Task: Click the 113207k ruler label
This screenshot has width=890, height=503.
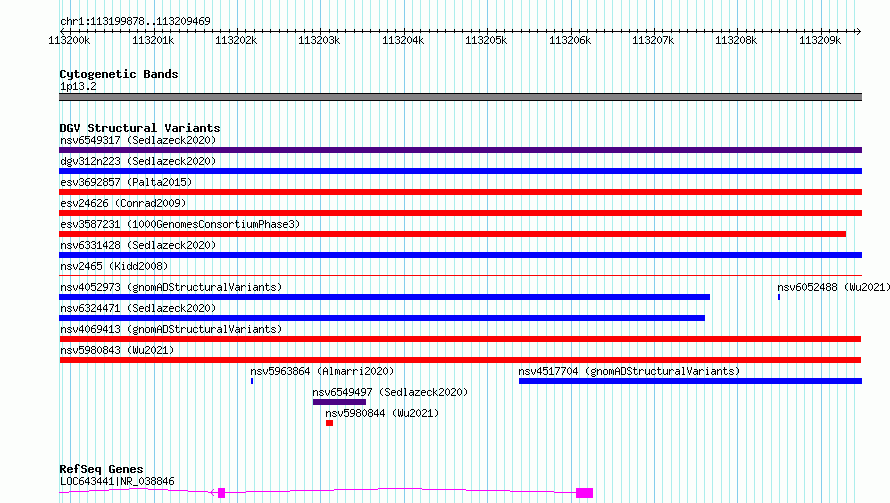Action: (x=653, y=40)
